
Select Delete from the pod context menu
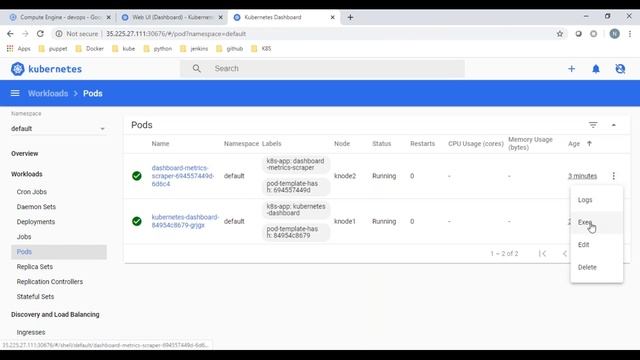[x=597, y=267]
